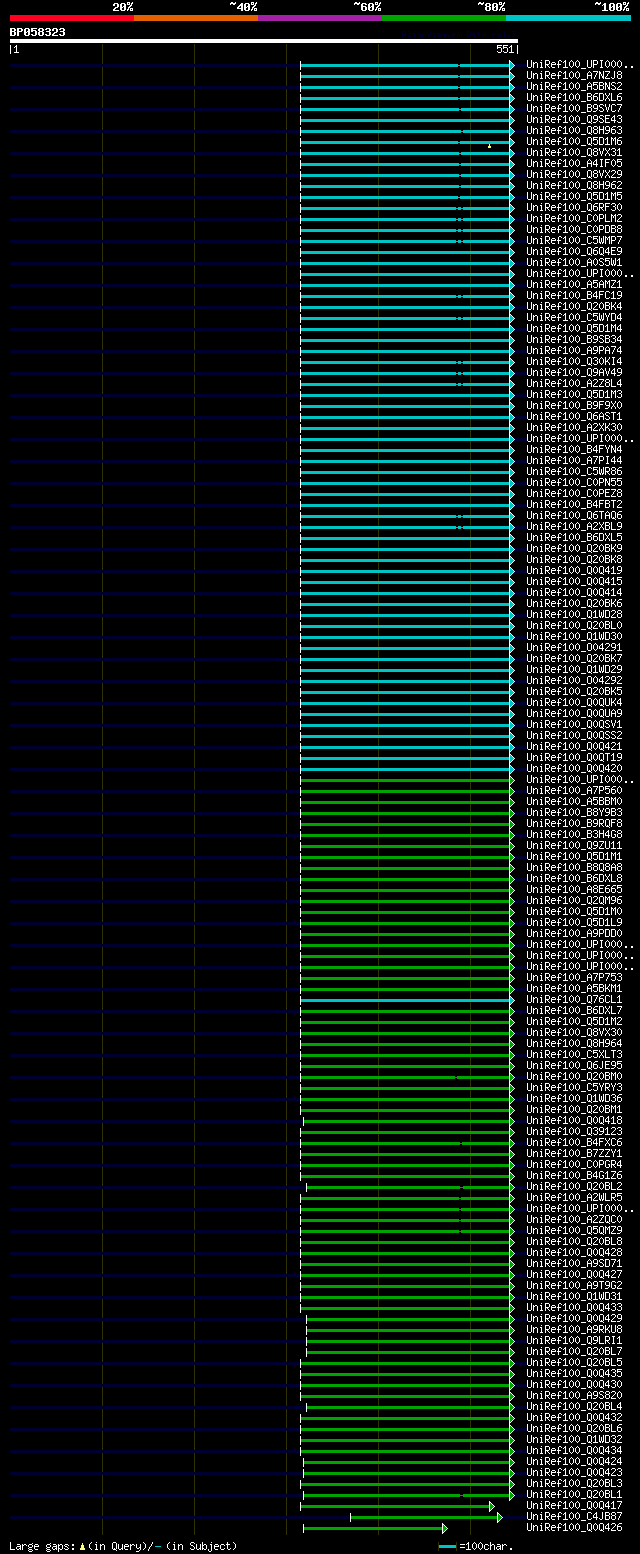The image size is (640, 1554).
Task: Click the UniRef100_B8Y9B3 label
Action: [x=574, y=812]
